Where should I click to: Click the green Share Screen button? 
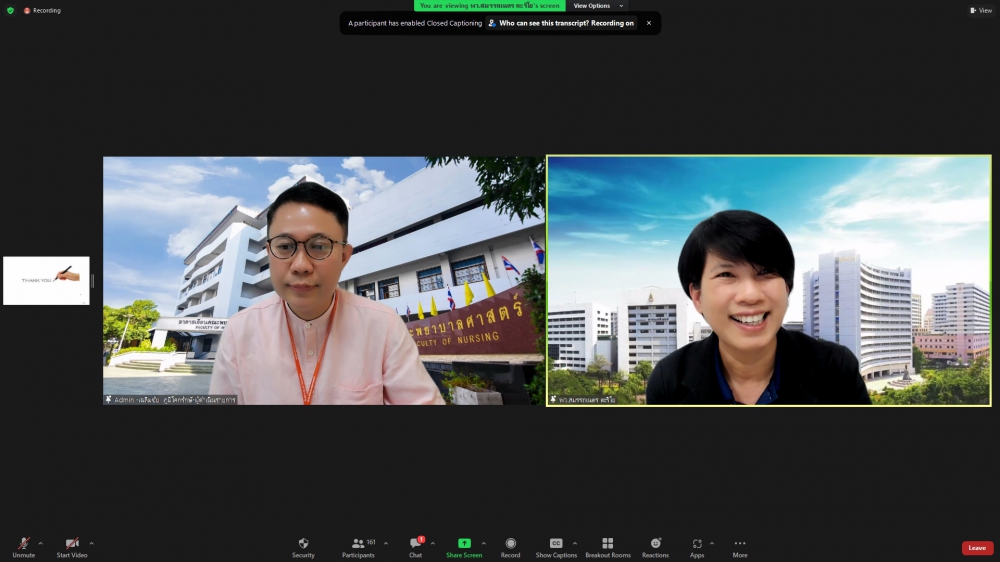tap(464, 545)
